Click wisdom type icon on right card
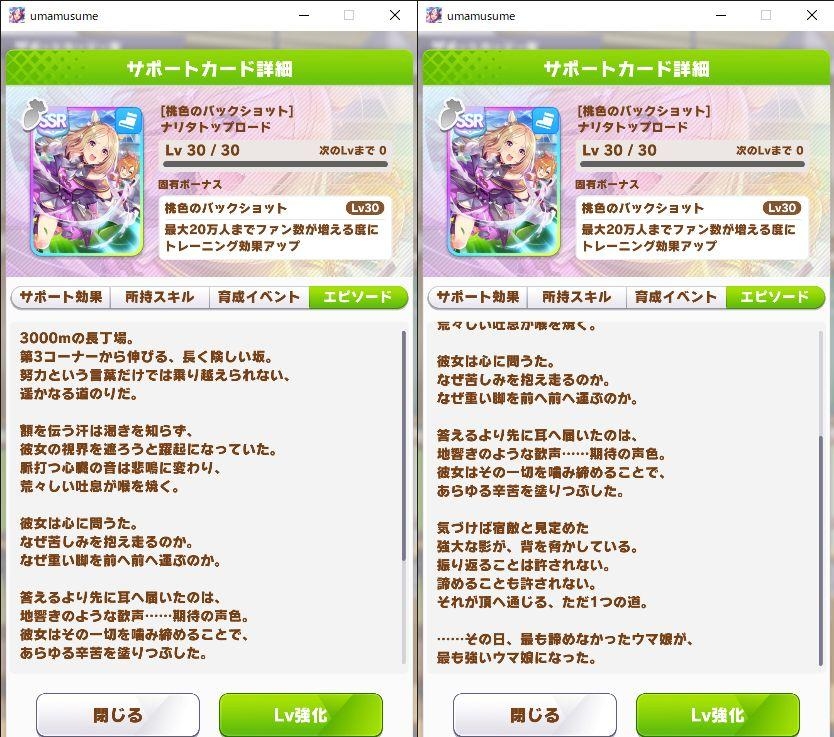This screenshot has height=737, width=834. coord(545,121)
